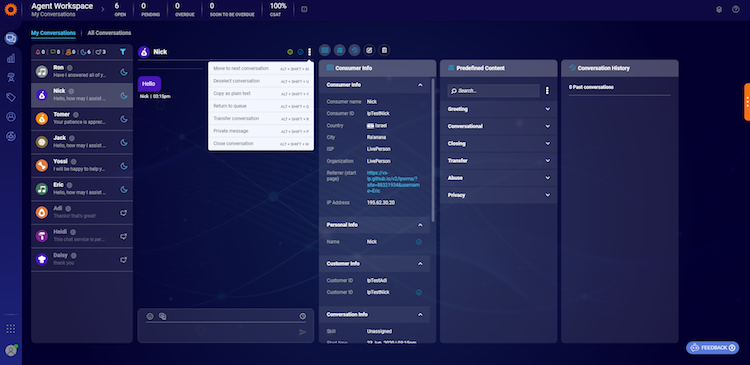Open the analytics bar chart sidebar icon
This screenshot has width=750, height=365.
(11, 58)
